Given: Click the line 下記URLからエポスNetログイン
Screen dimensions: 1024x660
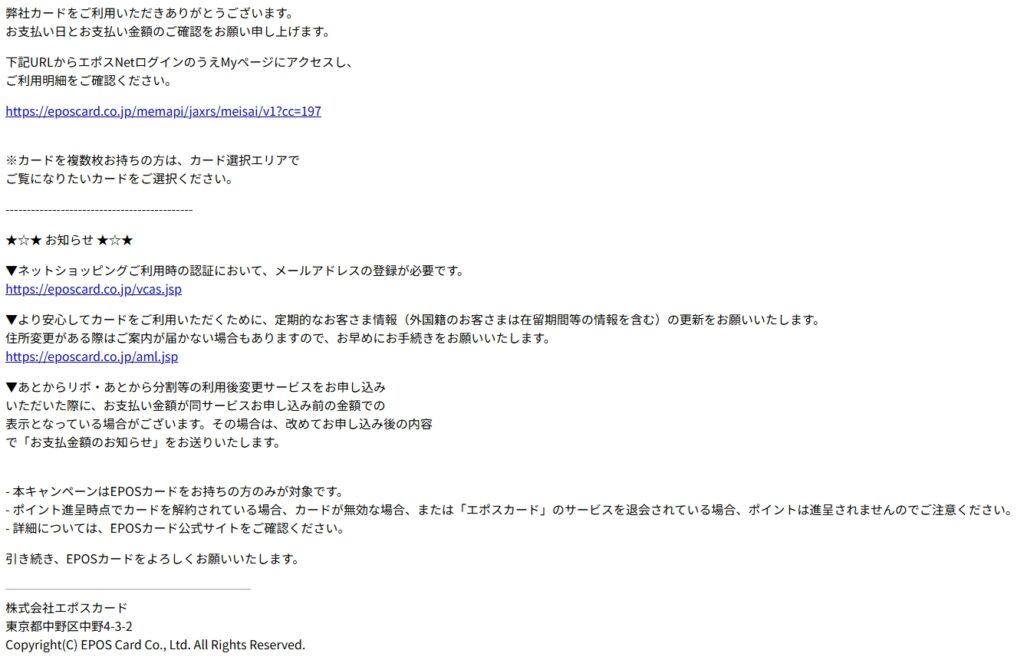Looking at the screenshot, I should 179,63.
